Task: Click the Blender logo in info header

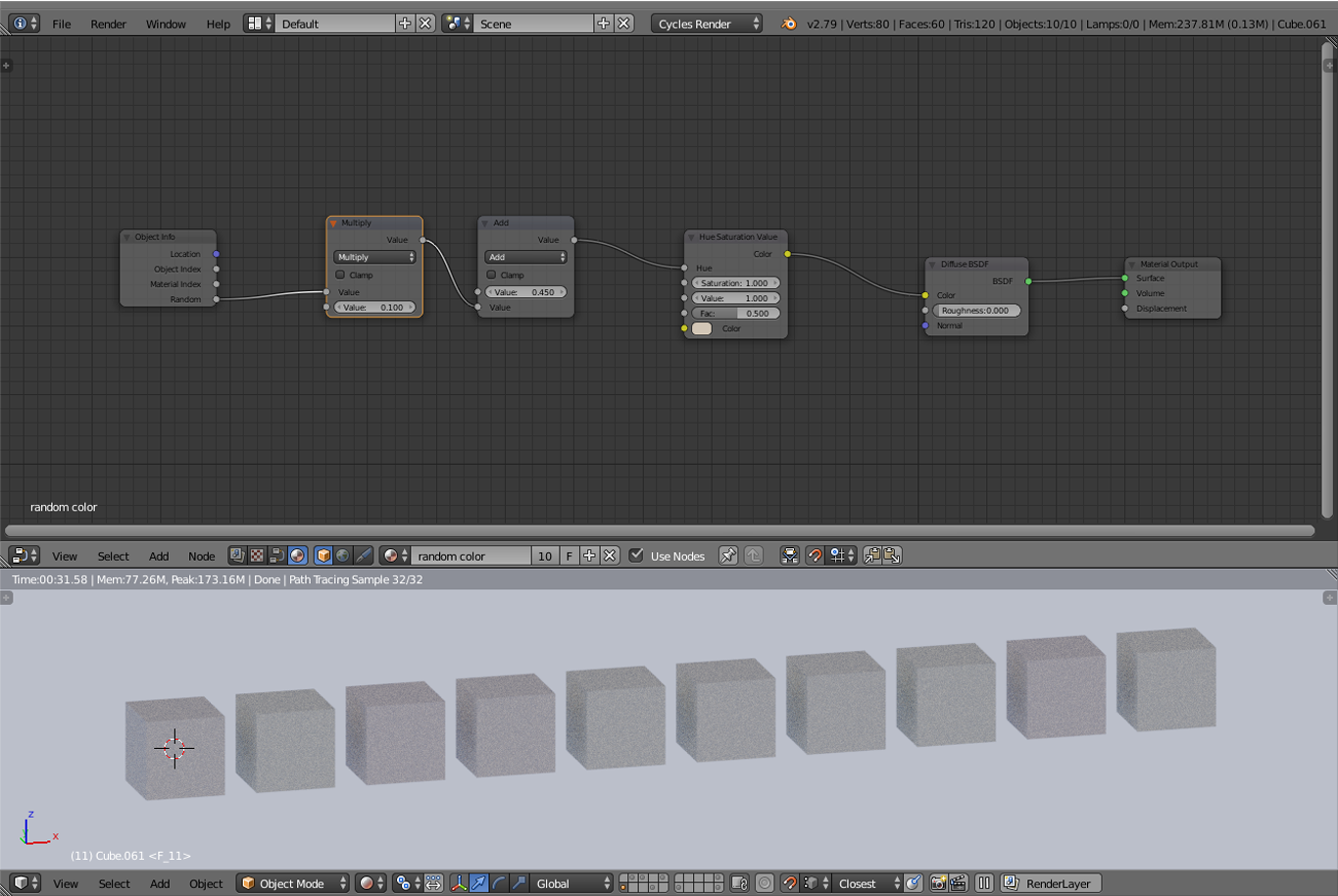Action: click(789, 24)
